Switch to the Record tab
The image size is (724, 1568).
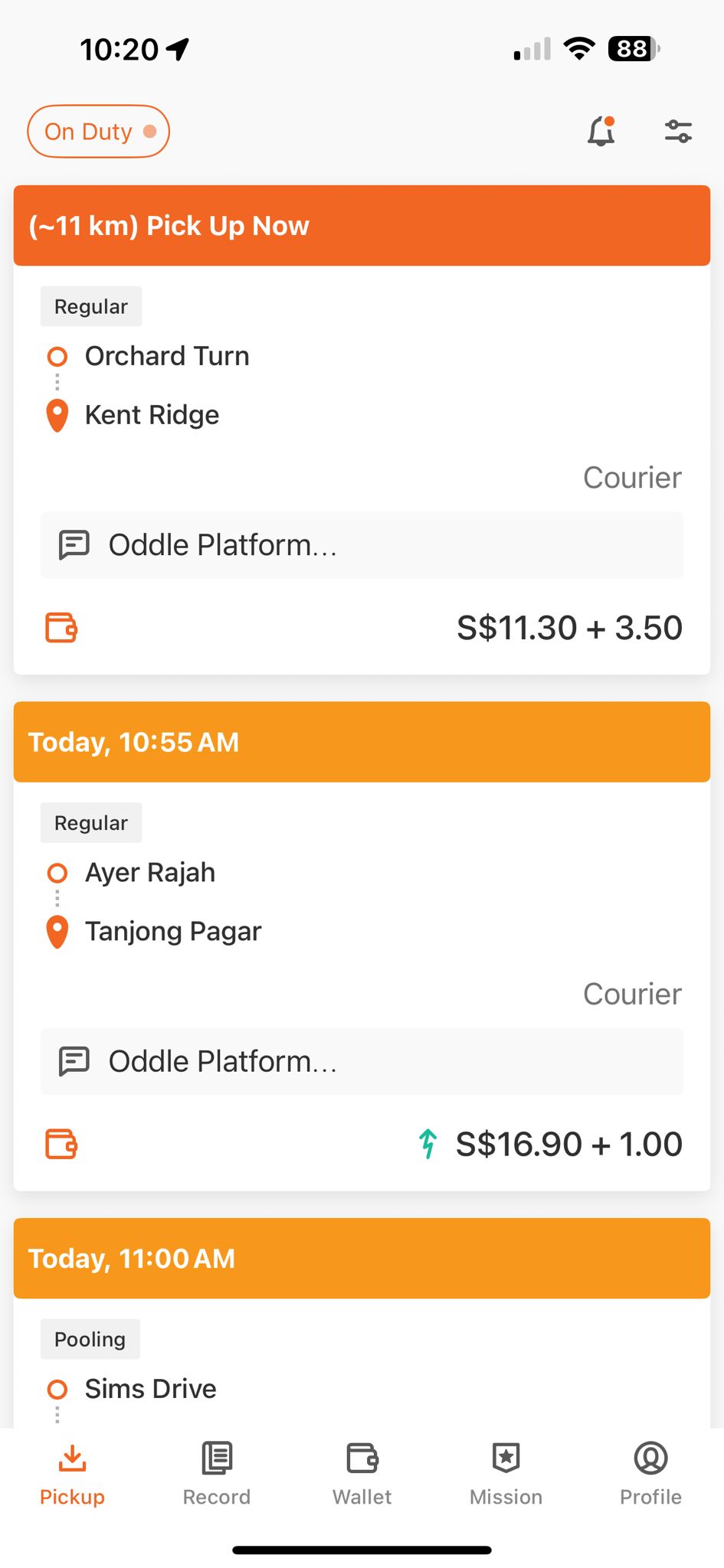click(217, 1474)
